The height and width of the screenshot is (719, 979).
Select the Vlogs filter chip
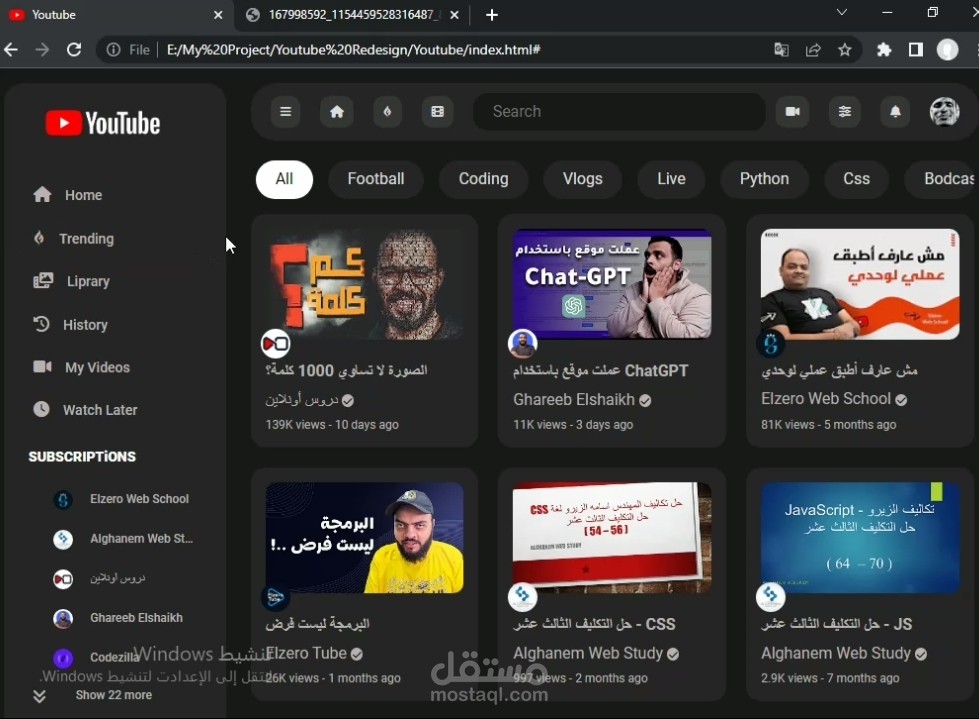(583, 179)
